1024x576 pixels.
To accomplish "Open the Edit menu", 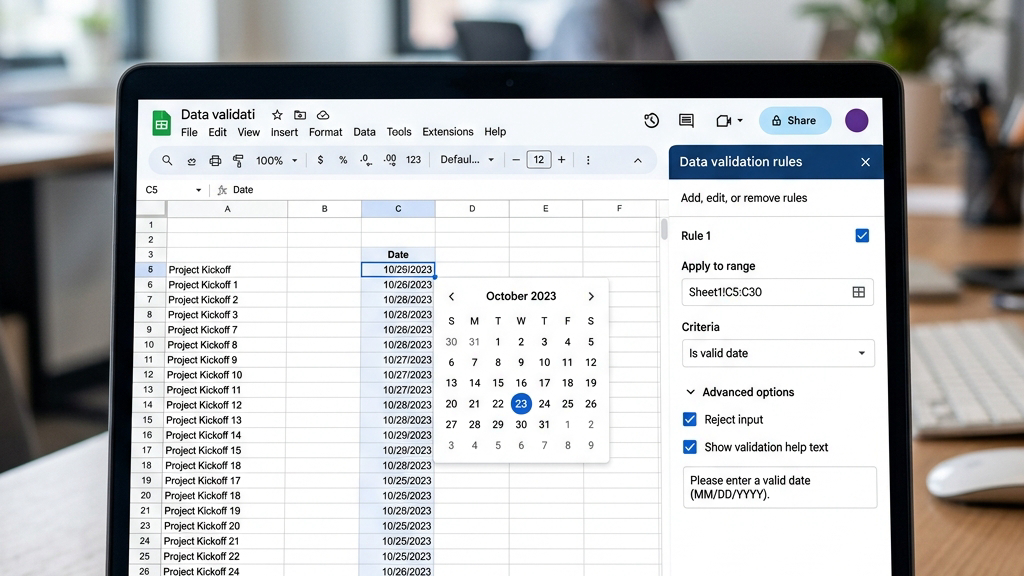I will click(x=217, y=132).
